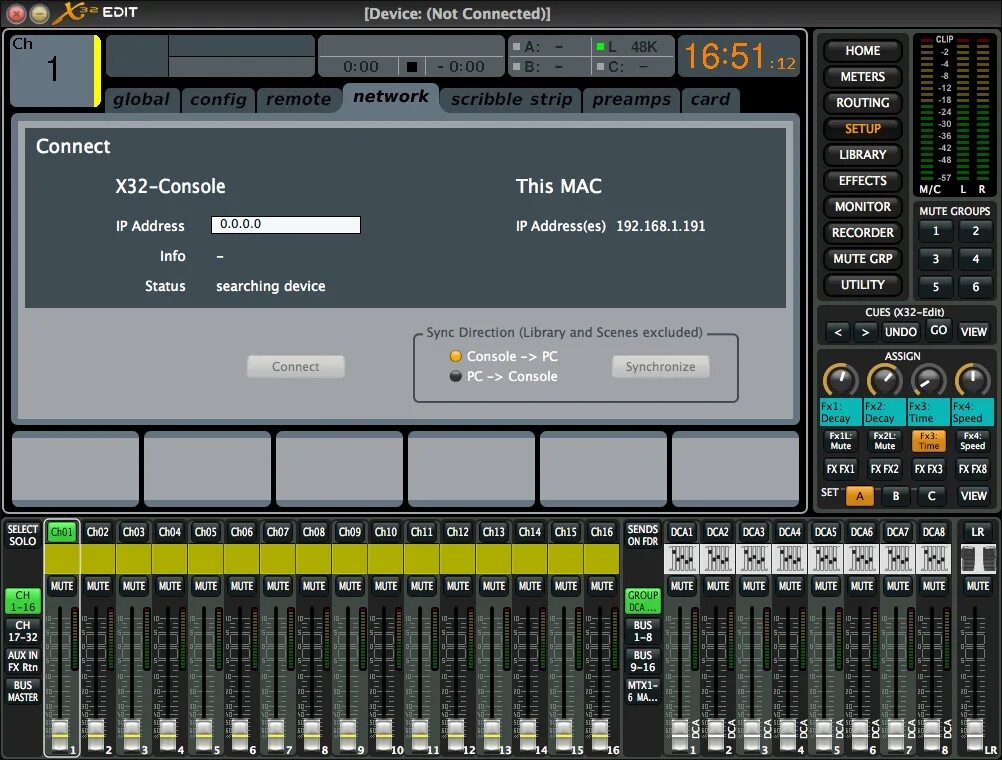Click the Ch16 fader handle
The height and width of the screenshot is (760, 1002).
[x=599, y=734]
